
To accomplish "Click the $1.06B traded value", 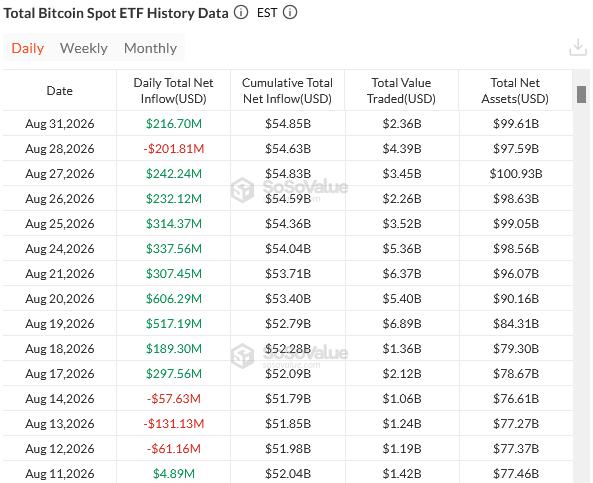I will coord(402,398).
